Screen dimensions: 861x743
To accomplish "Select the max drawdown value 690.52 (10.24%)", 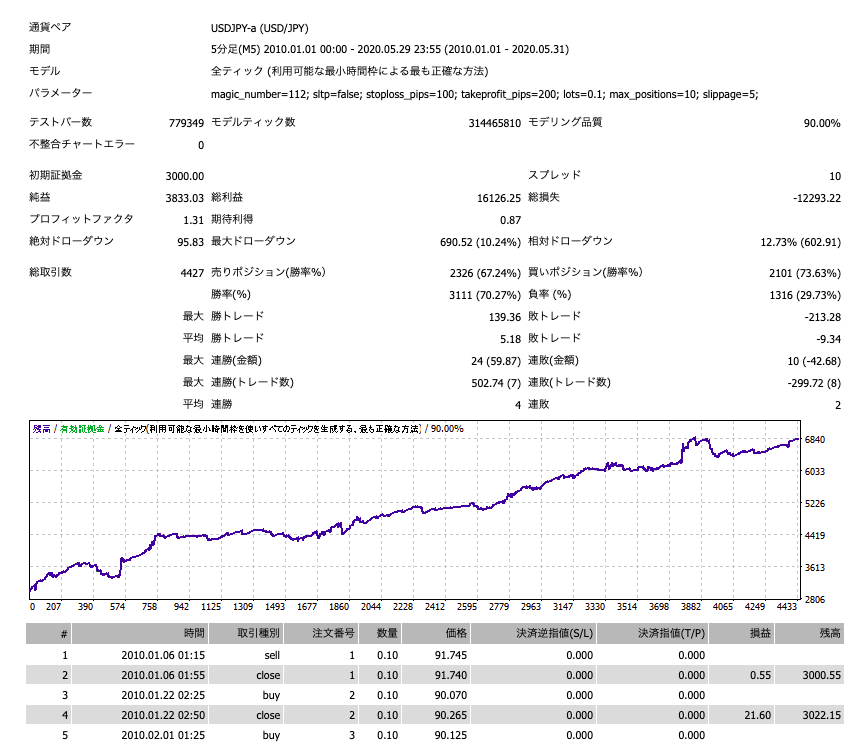I will click(480, 242).
